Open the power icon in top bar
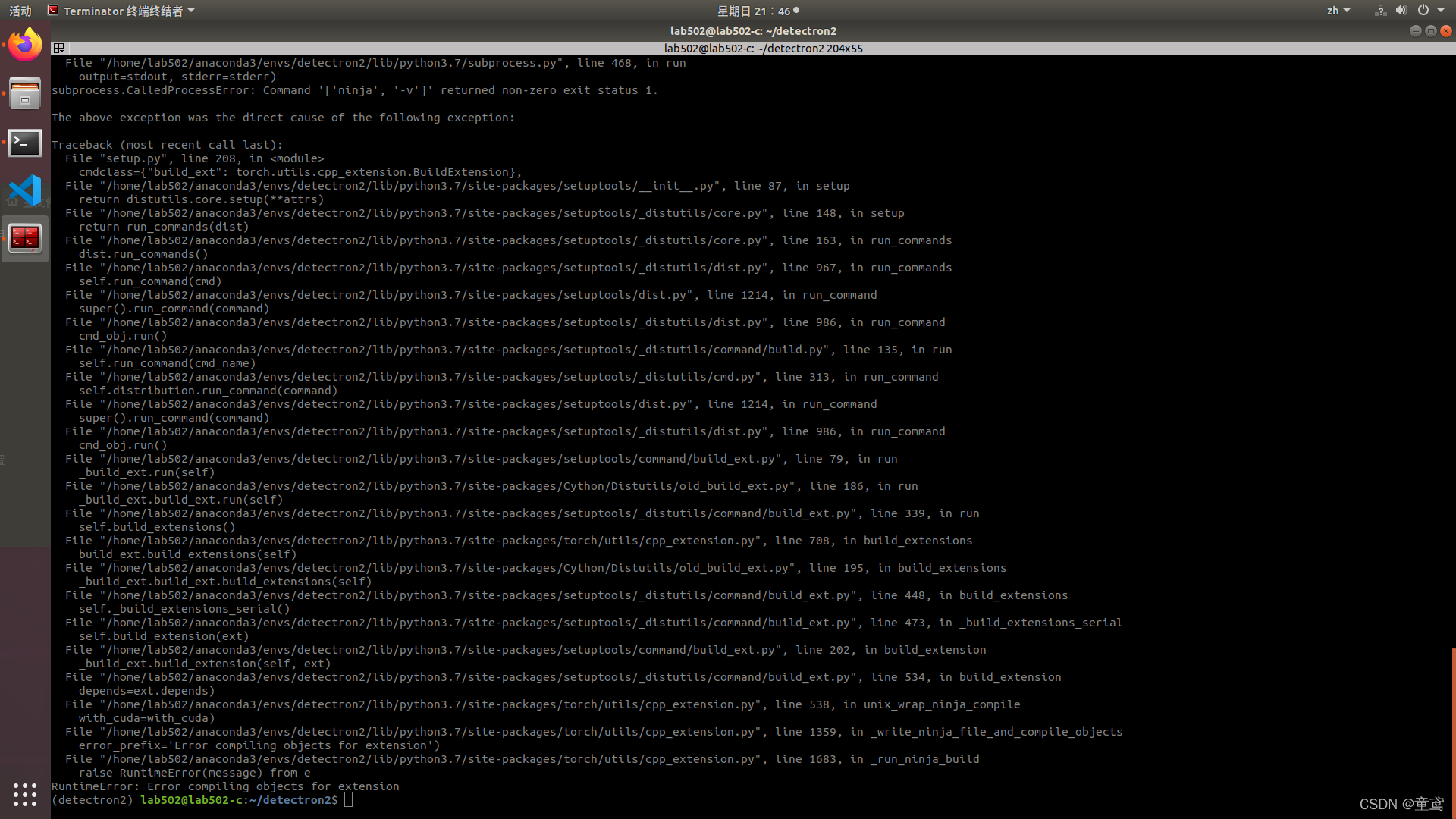Screen dimensions: 1456x819 (1423, 11)
